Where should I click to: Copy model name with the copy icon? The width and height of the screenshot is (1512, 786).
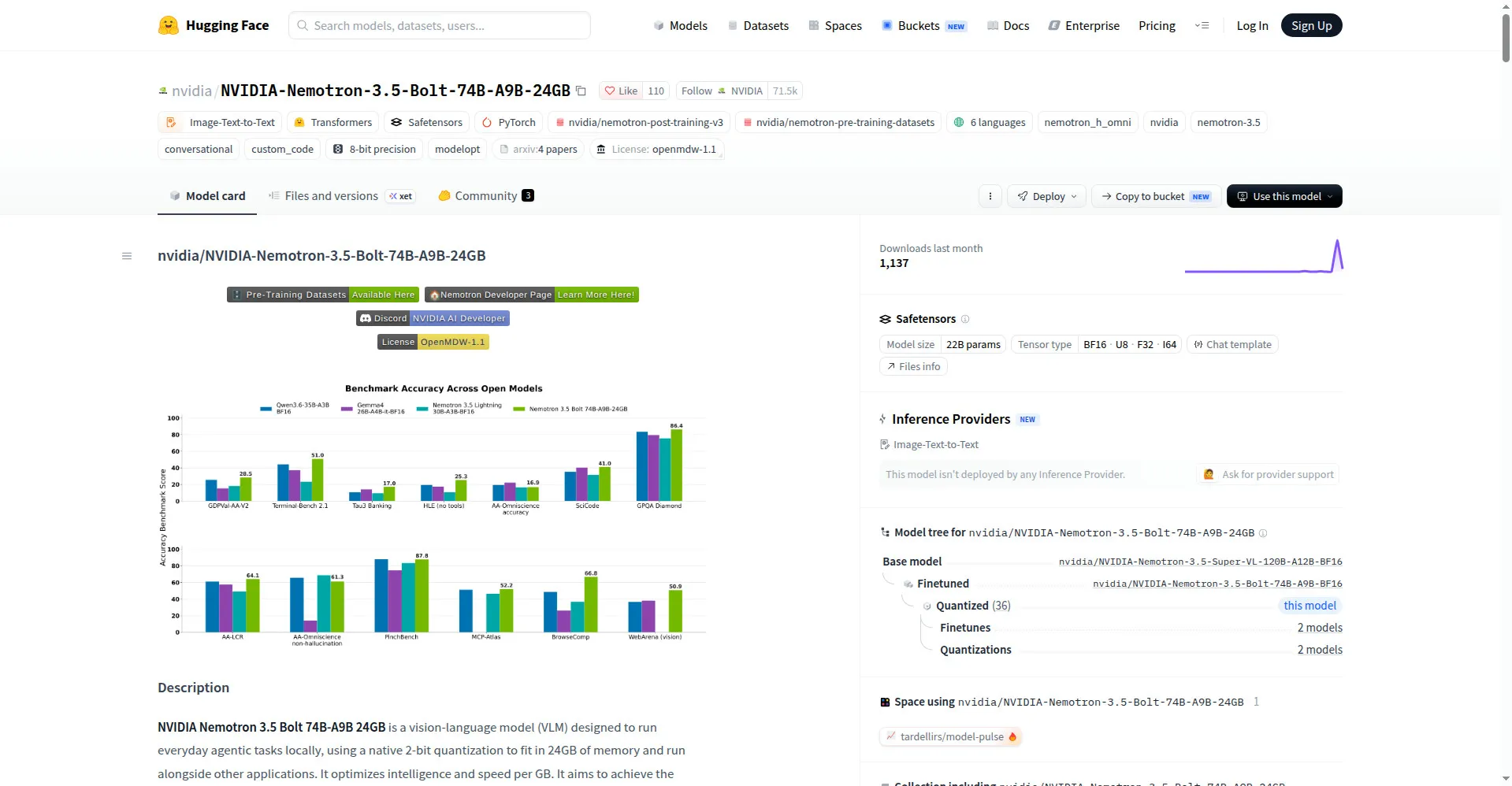click(x=581, y=91)
